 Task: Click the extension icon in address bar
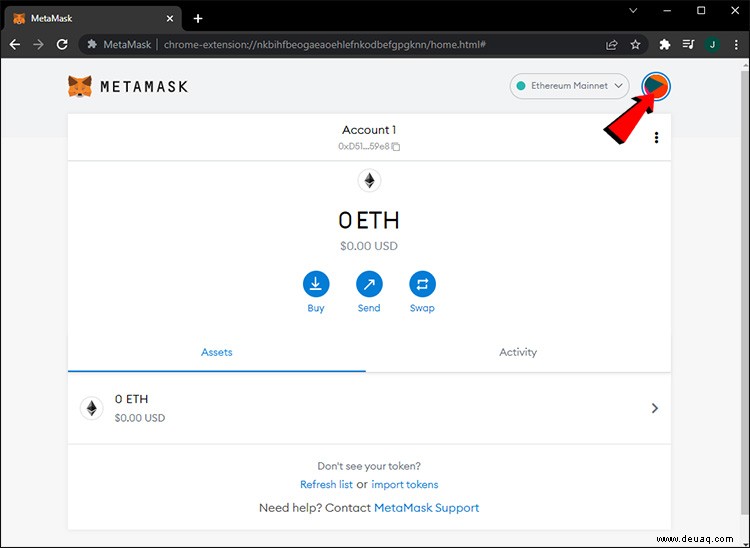tap(92, 44)
